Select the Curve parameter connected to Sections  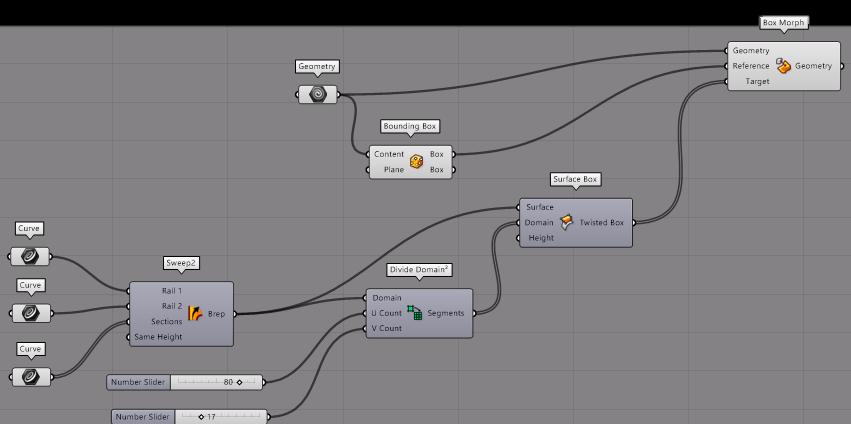click(x=31, y=376)
